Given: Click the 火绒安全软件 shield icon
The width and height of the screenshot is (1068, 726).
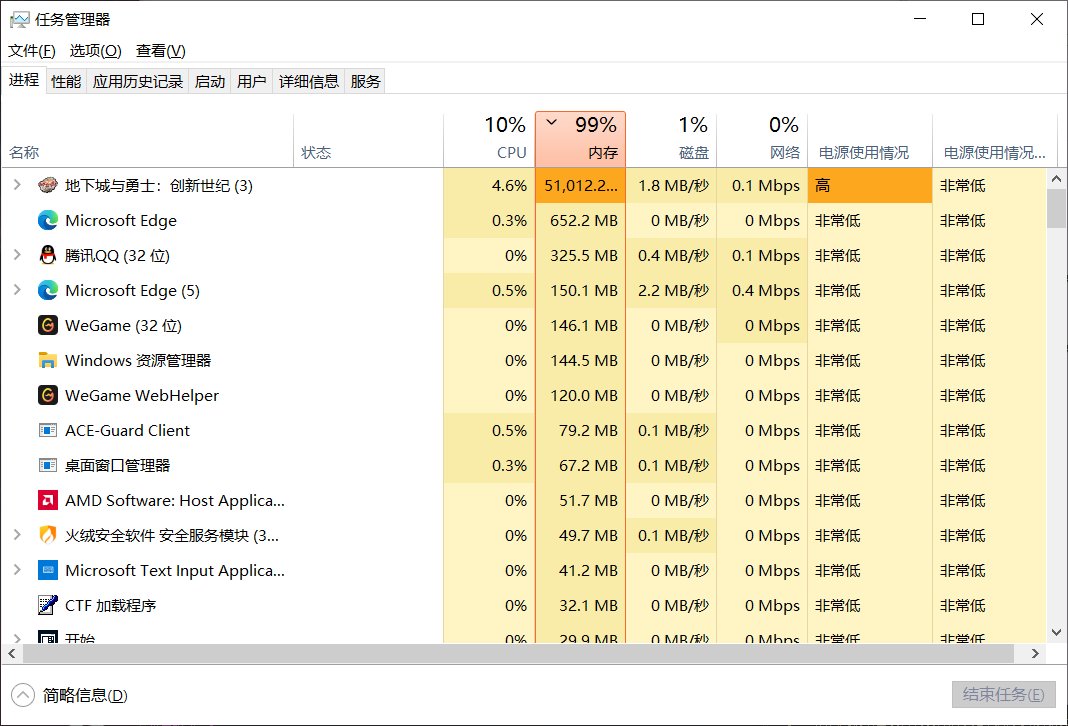Looking at the screenshot, I should (x=48, y=535).
